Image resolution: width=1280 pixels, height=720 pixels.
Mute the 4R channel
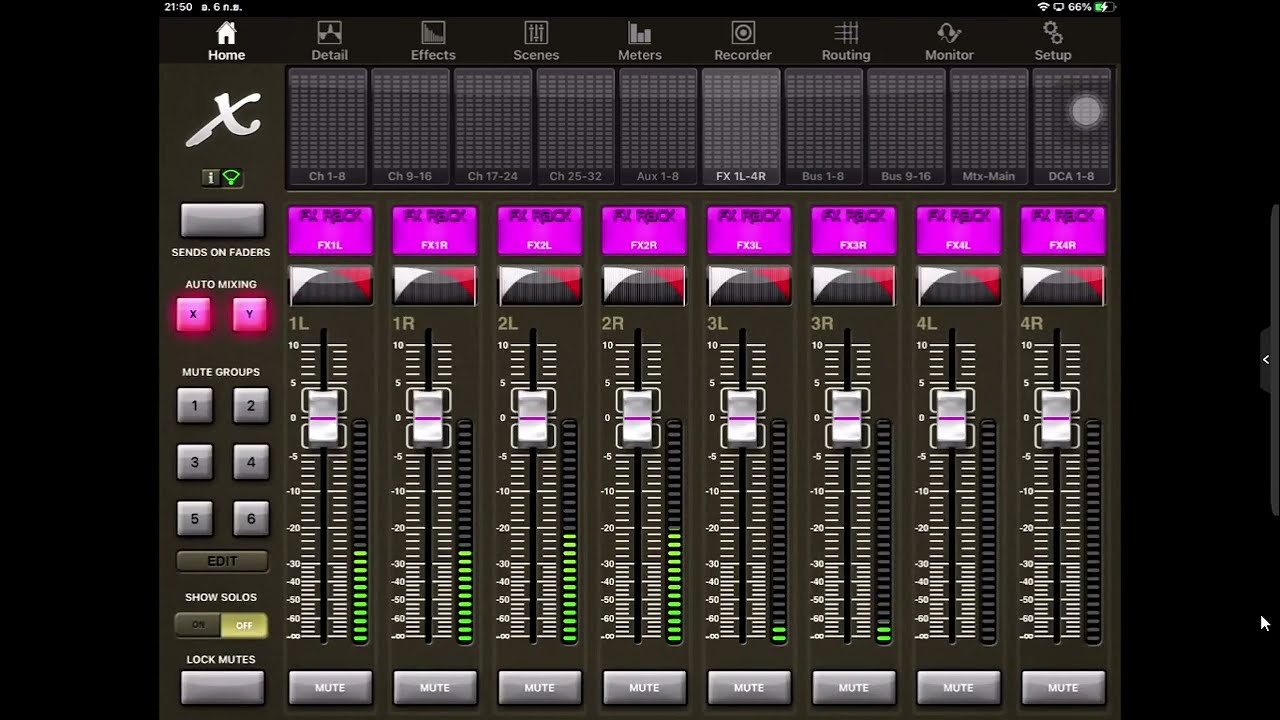pos(1063,688)
